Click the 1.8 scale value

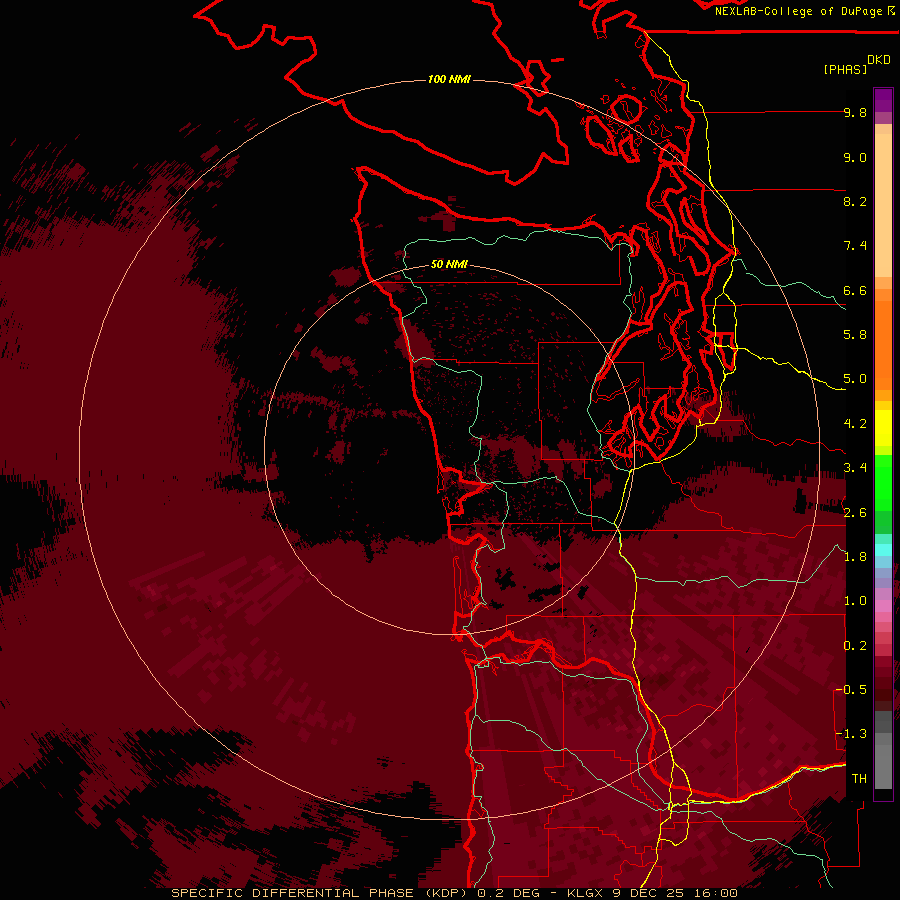click(x=855, y=557)
